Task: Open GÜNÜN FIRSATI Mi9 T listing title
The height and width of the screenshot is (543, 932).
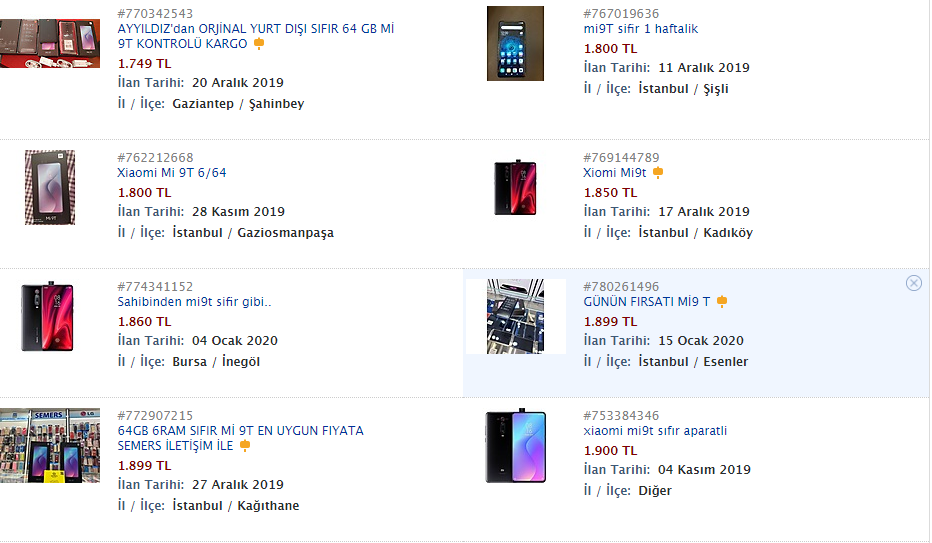Action: tap(646, 302)
